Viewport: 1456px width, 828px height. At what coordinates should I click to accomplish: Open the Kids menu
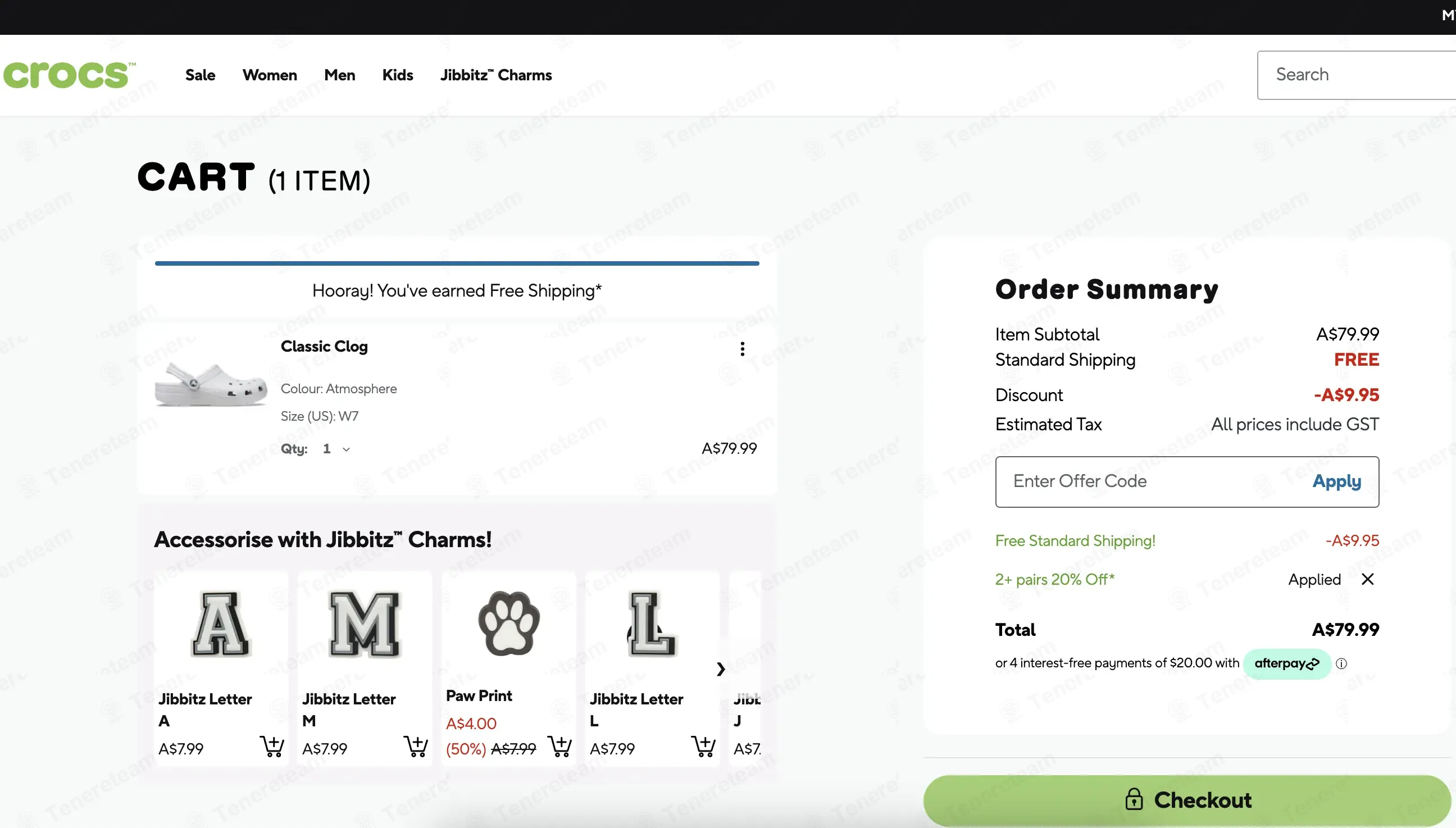coord(397,75)
